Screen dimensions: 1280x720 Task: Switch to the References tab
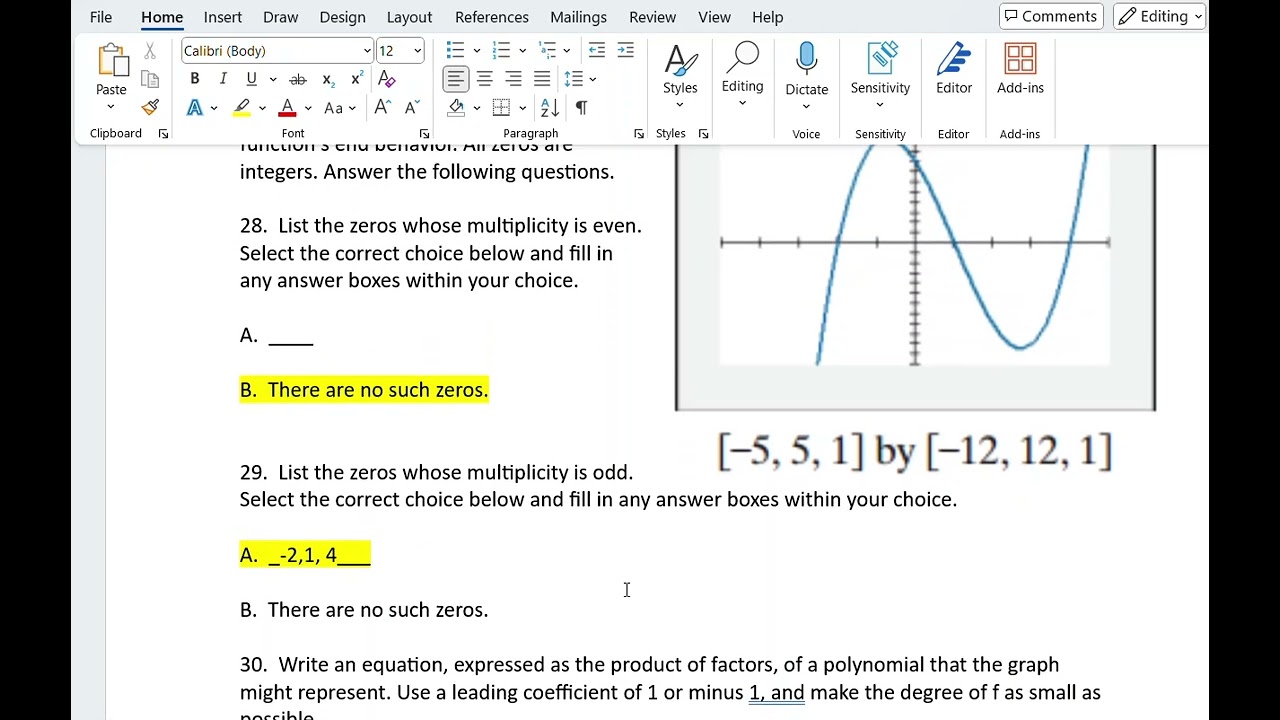click(492, 17)
